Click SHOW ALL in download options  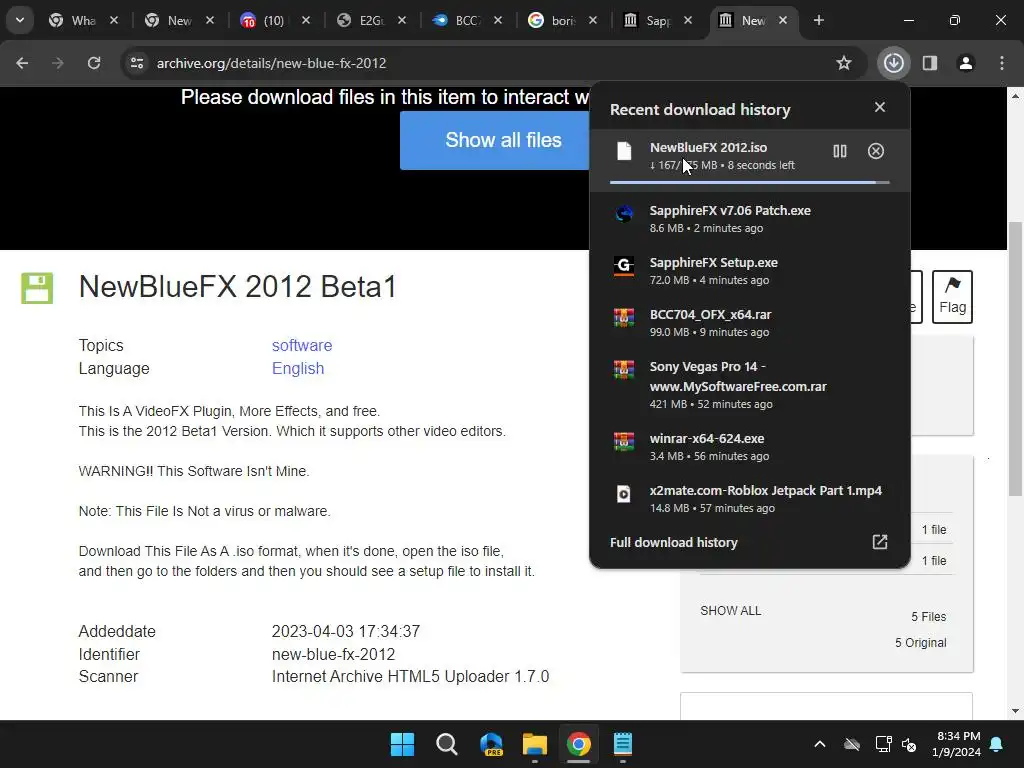click(x=731, y=611)
